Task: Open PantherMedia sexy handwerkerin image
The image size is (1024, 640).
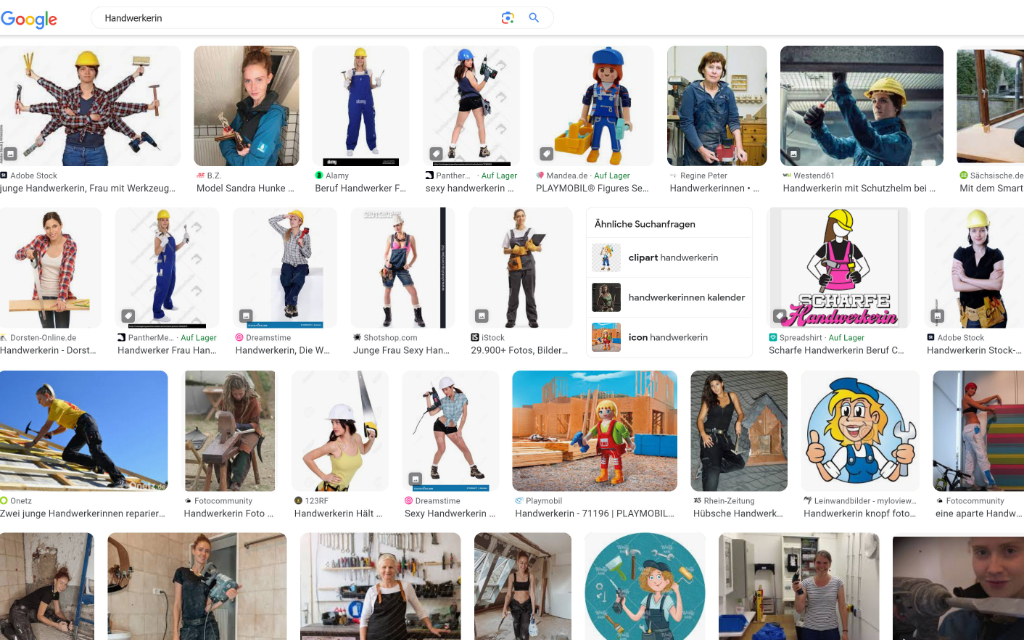Action: pyautogui.click(x=472, y=106)
